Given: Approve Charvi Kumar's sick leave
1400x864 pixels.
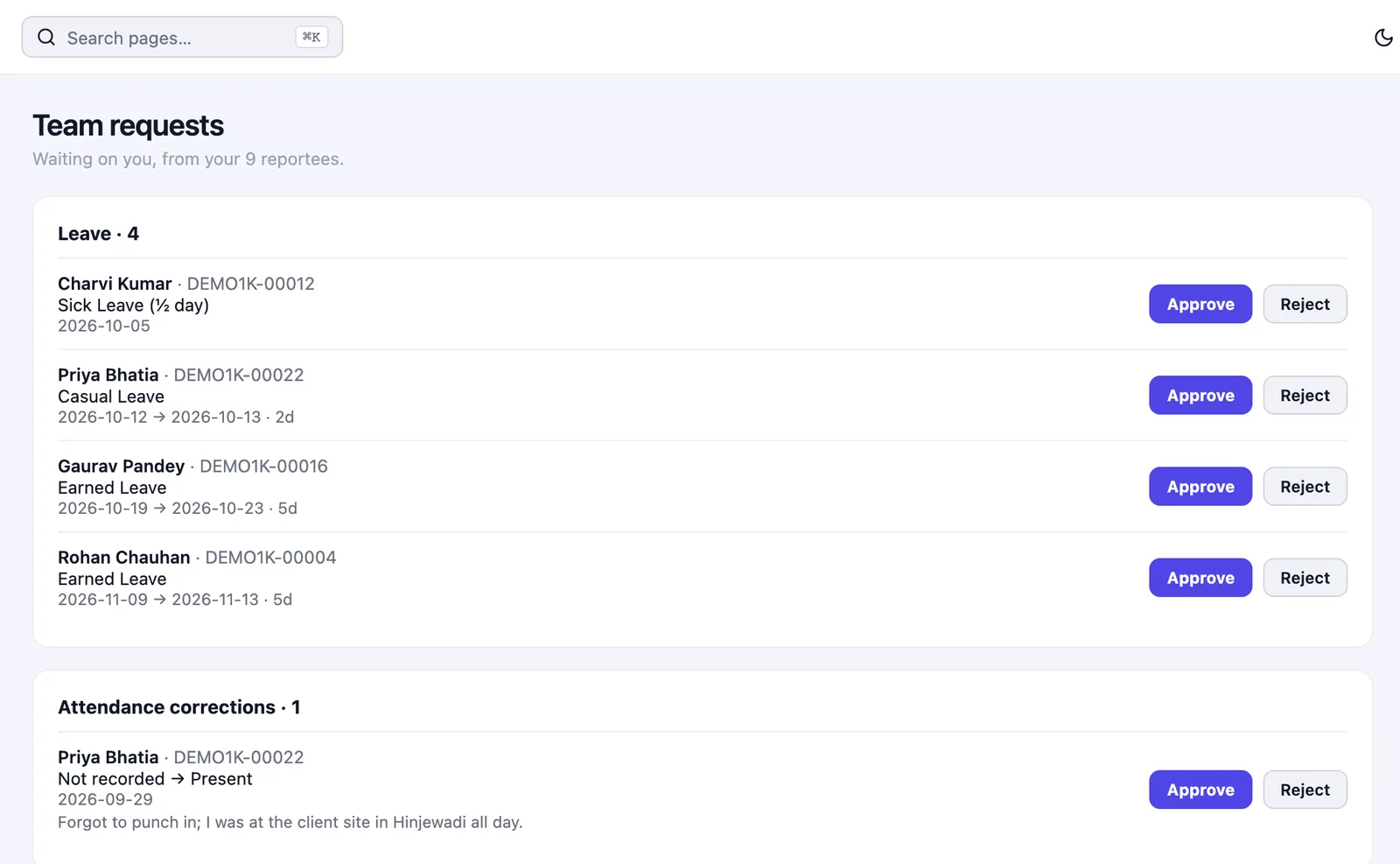Looking at the screenshot, I should click(1200, 304).
